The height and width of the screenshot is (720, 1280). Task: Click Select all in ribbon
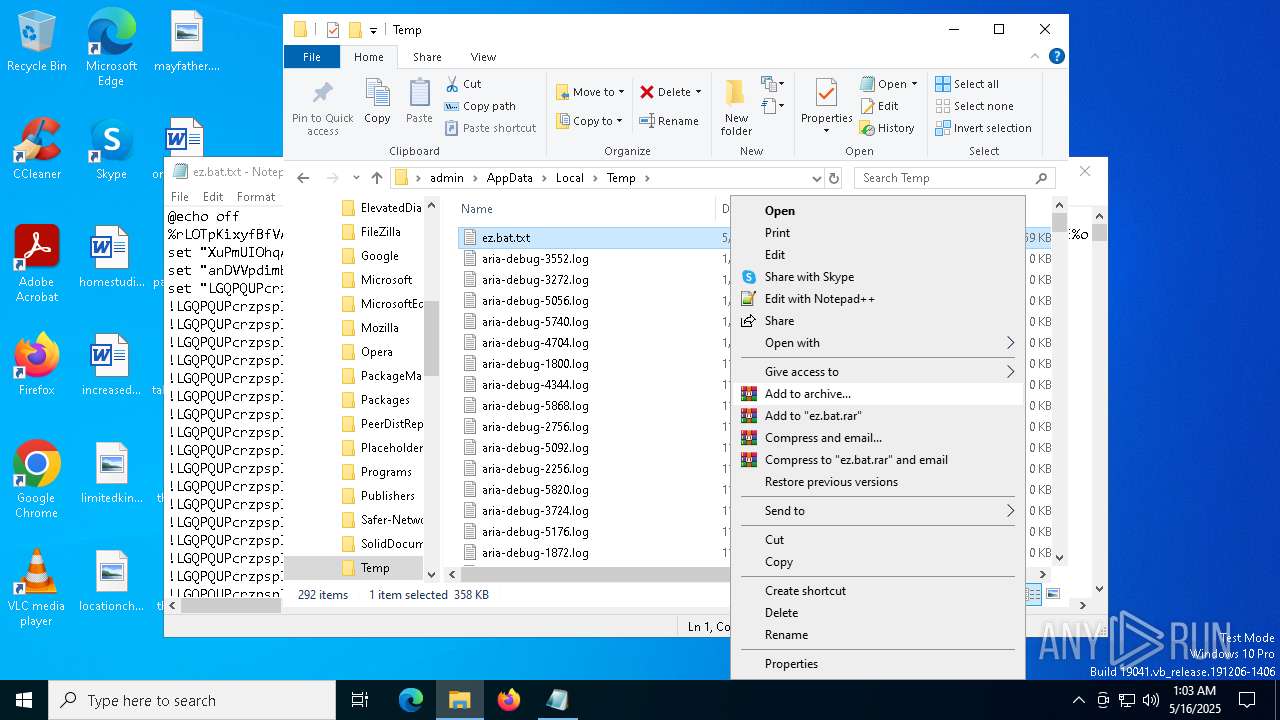[x=967, y=84]
